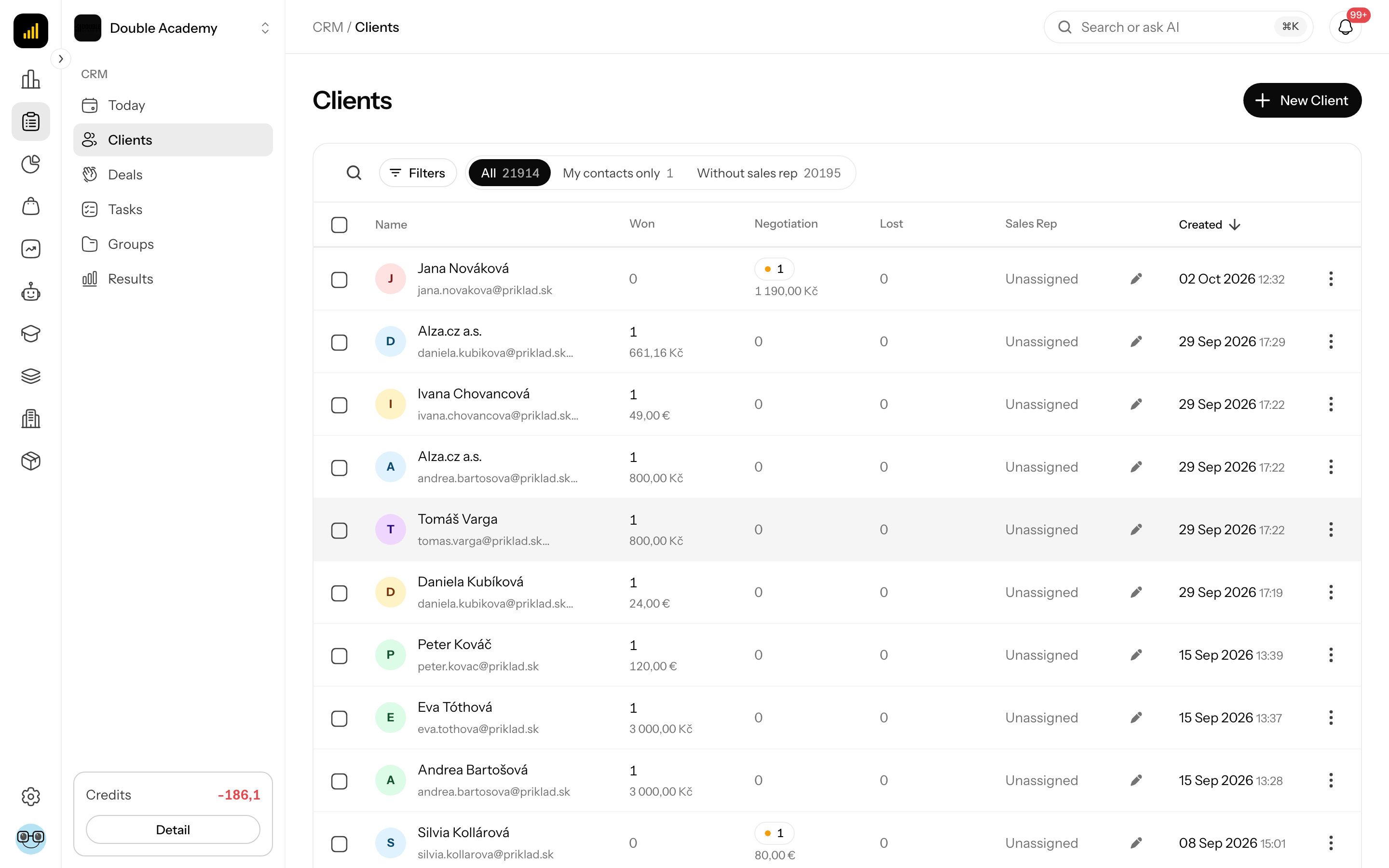
Task: Check the box for Daniela Kubíková row
Action: pos(339,593)
